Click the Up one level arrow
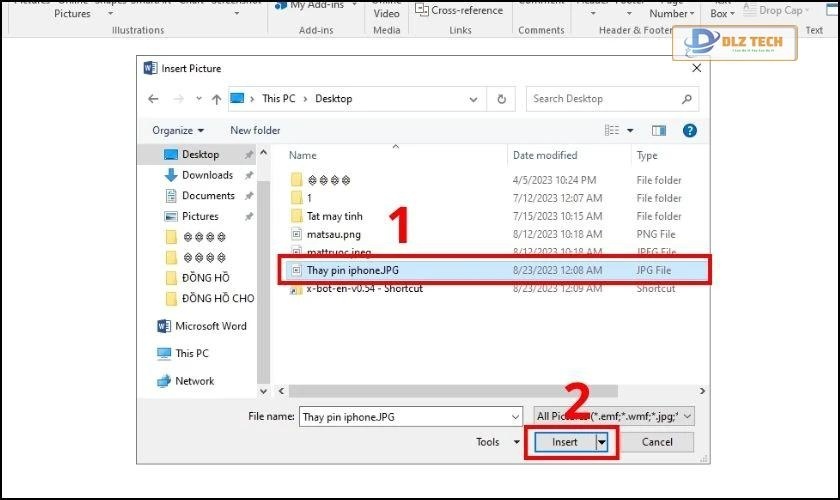 click(x=216, y=99)
